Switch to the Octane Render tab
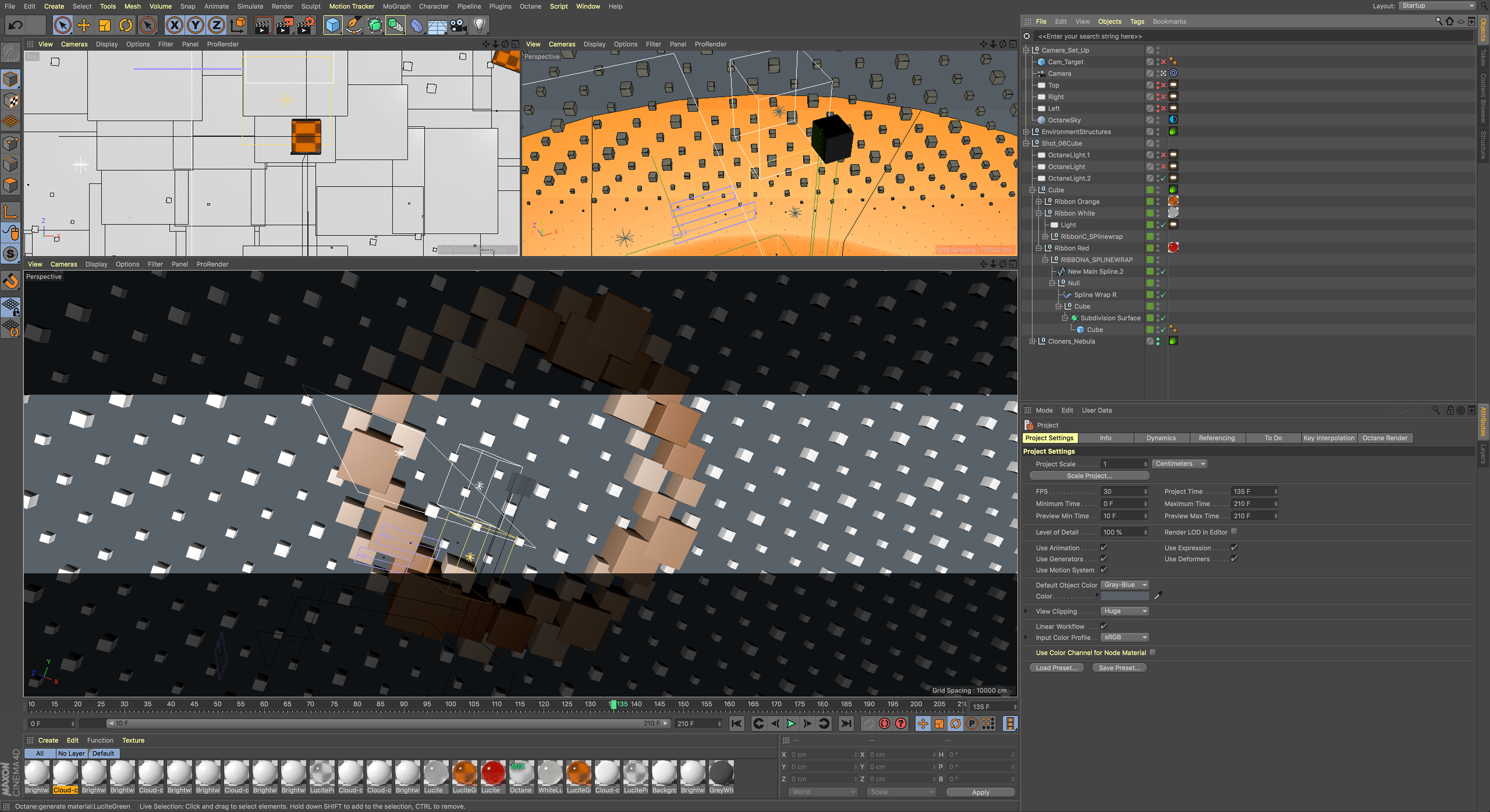 [1385, 438]
